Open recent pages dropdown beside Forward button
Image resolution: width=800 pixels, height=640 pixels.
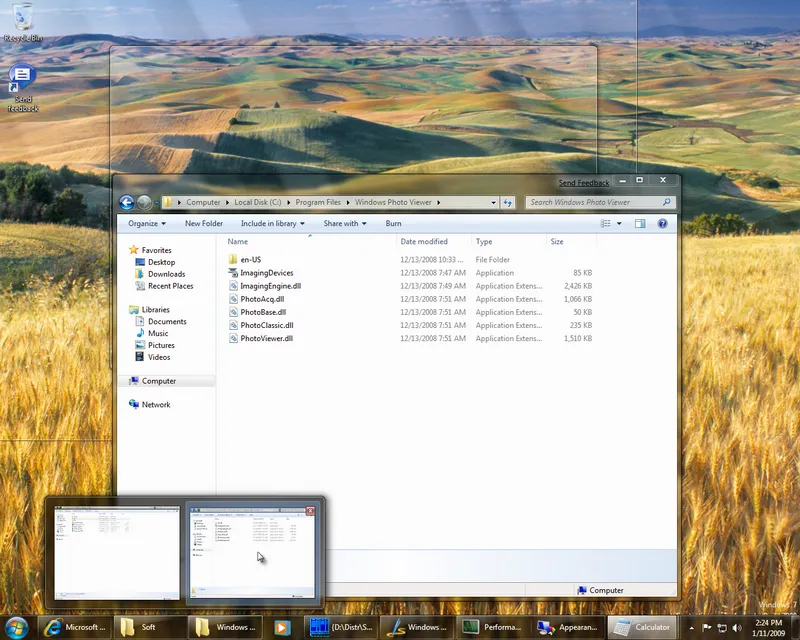point(156,203)
